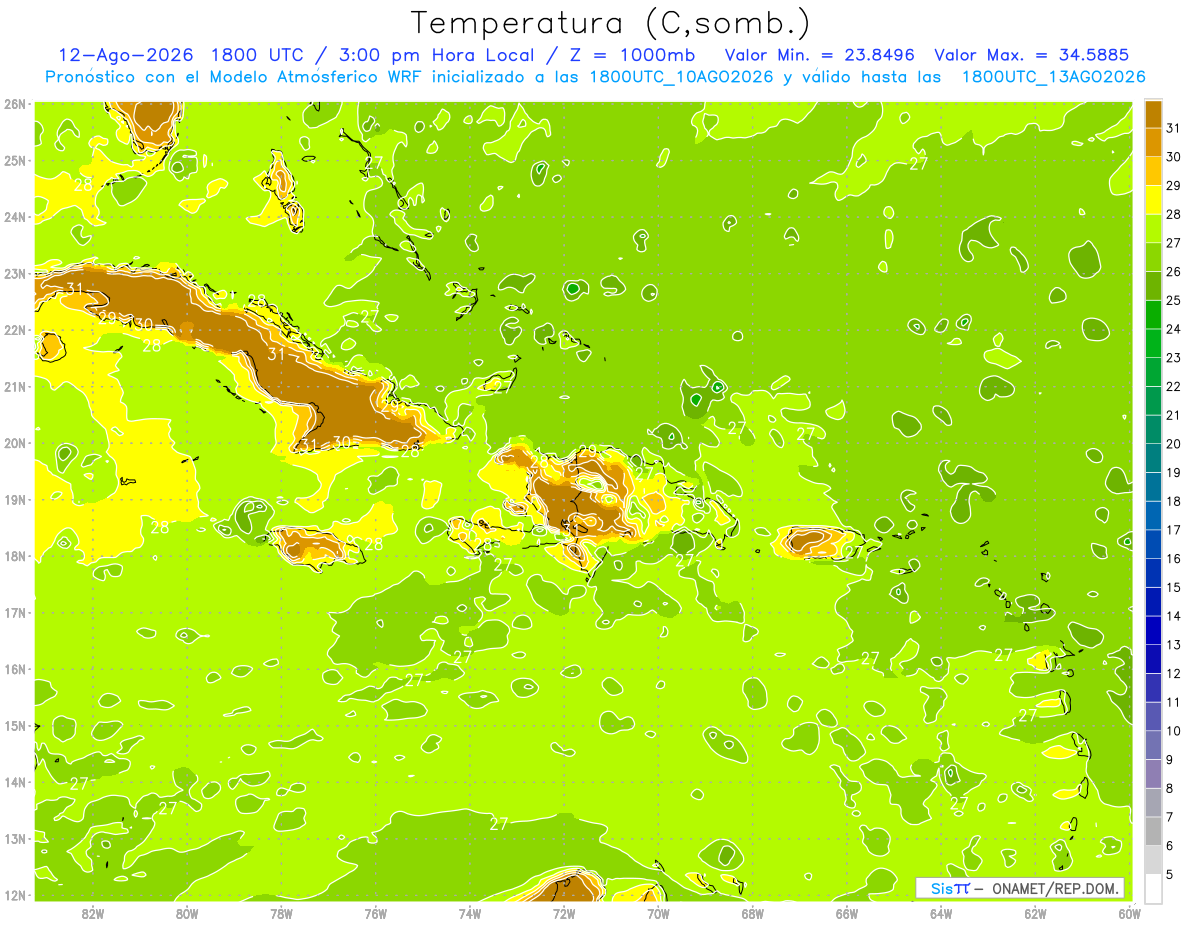Click the "26N" latitude axis label

point(15,103)
